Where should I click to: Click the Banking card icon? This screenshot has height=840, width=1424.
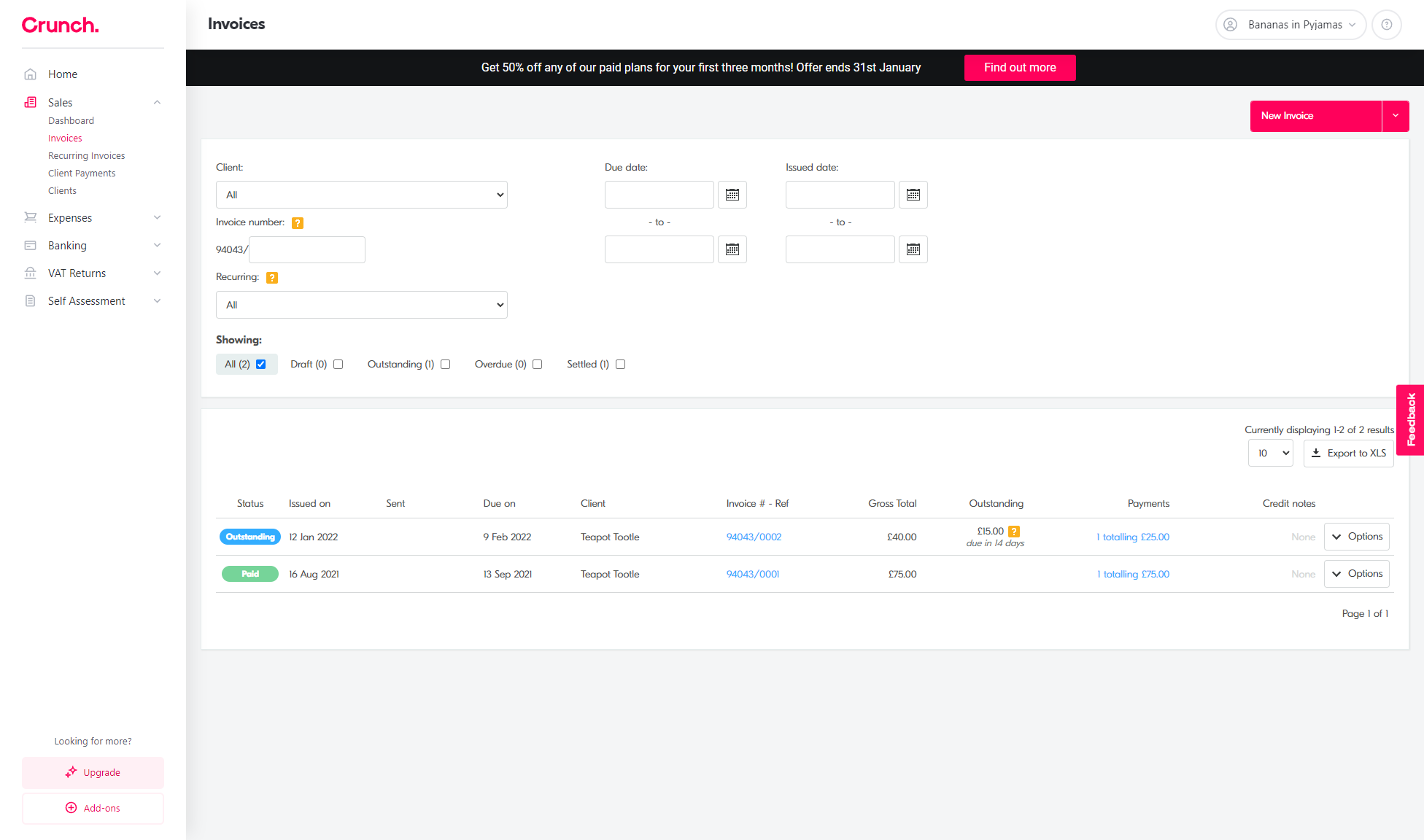30,246
